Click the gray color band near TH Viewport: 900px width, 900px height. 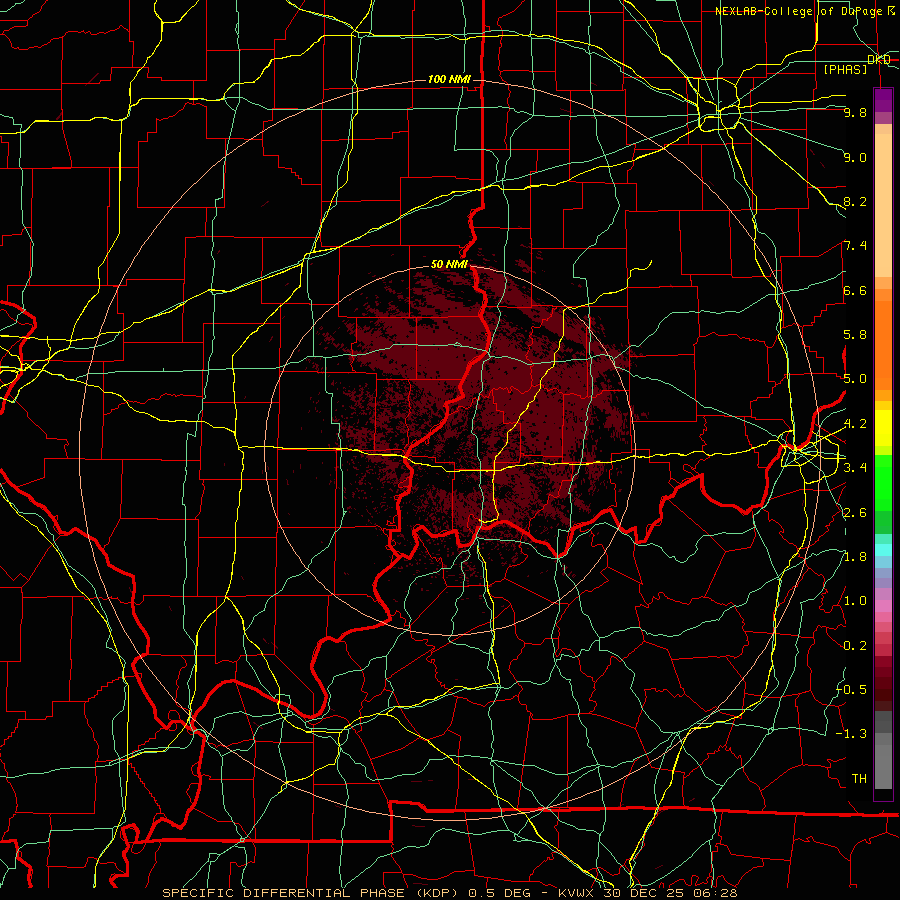point(883,763)
